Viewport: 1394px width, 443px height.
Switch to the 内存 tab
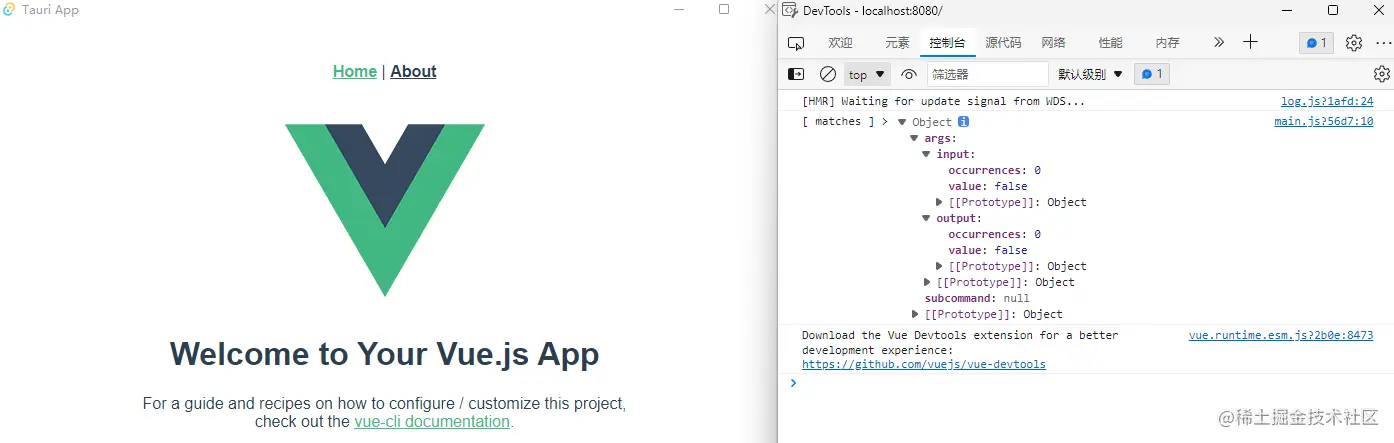tap(1167, 43)
